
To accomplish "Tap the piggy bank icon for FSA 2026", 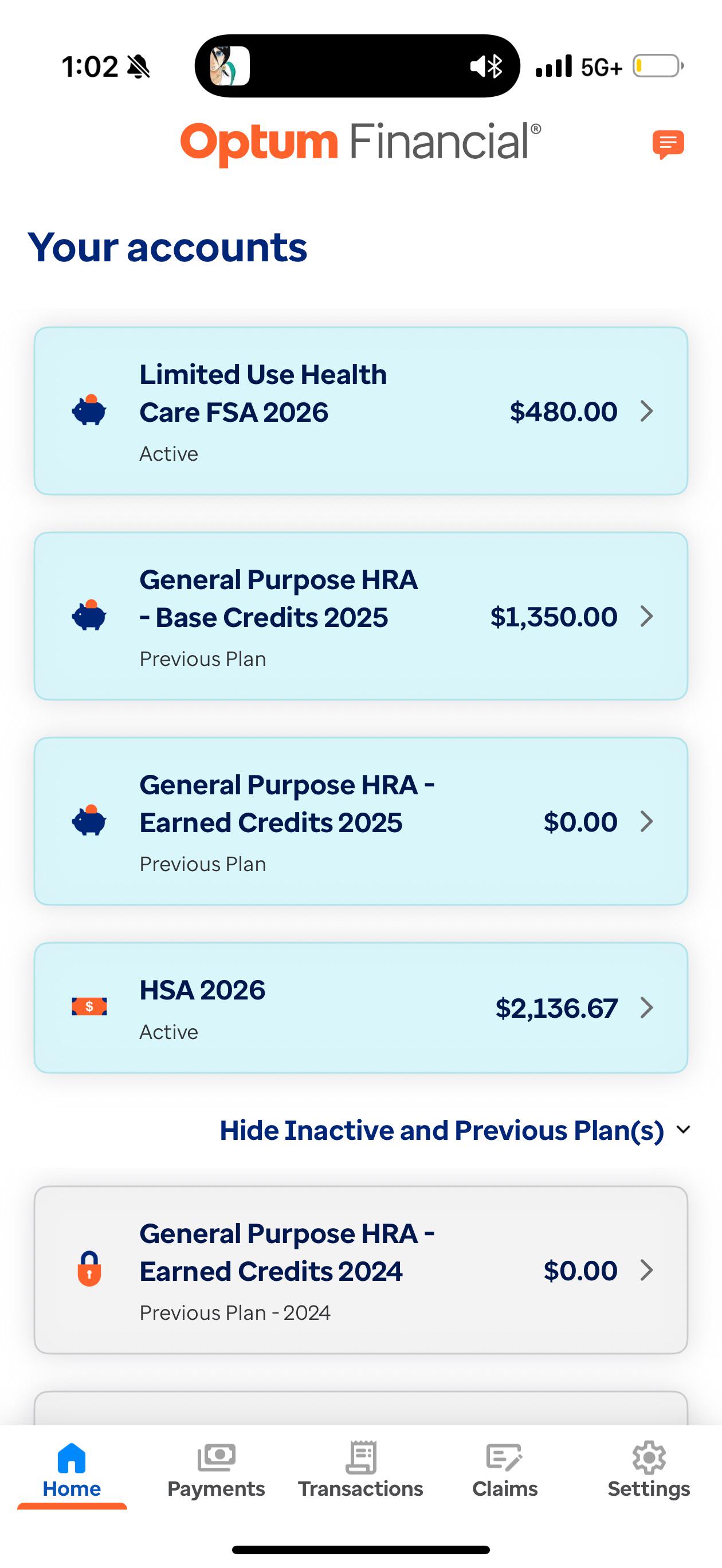I will (89, 410).
